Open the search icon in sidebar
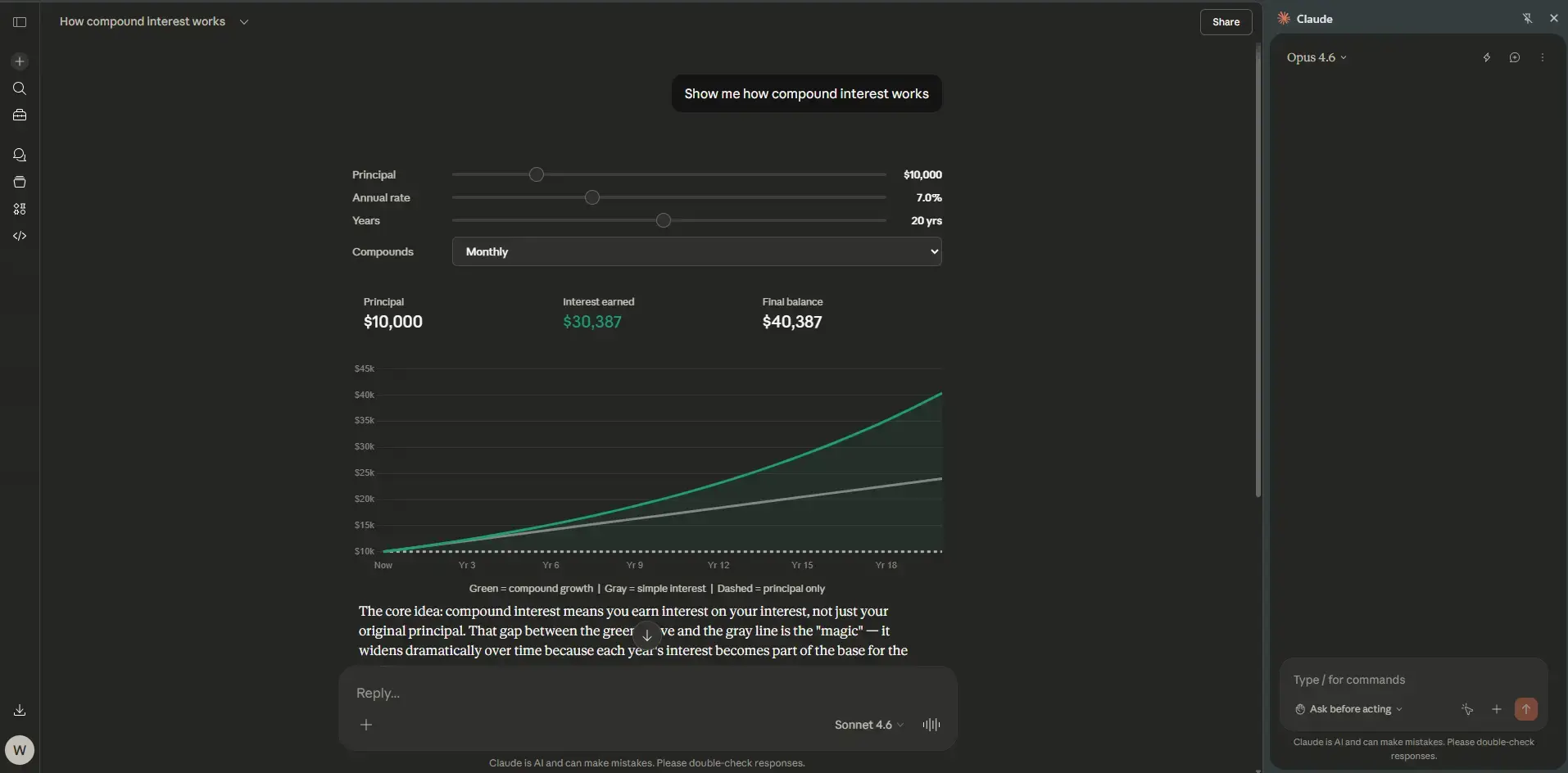 coord(20,88)
